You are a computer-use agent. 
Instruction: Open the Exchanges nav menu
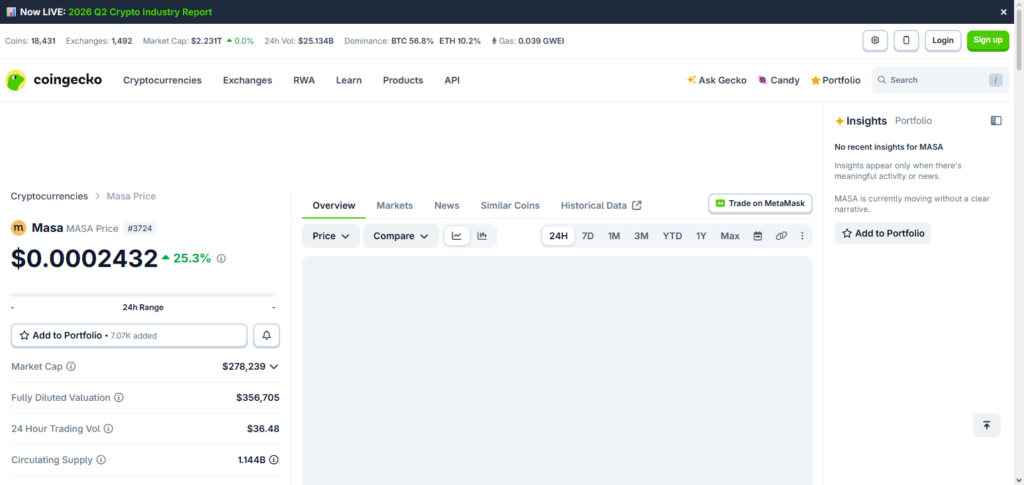click(248, 80)
